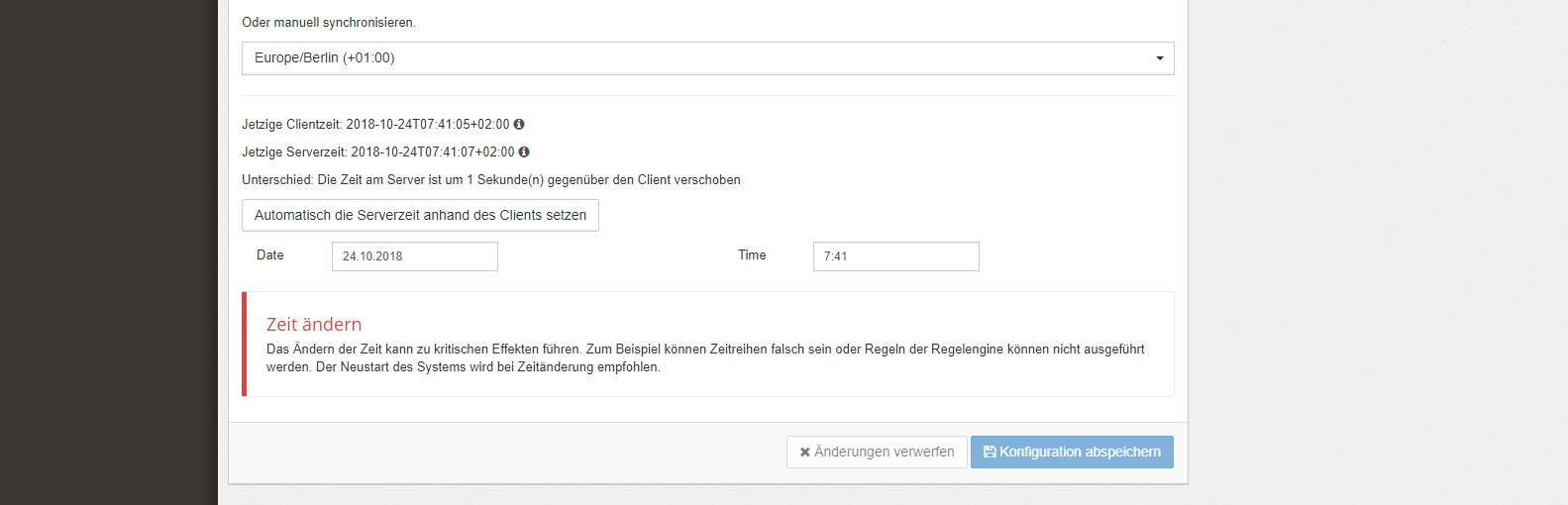Select the 'Date' label
The height and width of the screenshot is (505, 1568).
[270, 255]
